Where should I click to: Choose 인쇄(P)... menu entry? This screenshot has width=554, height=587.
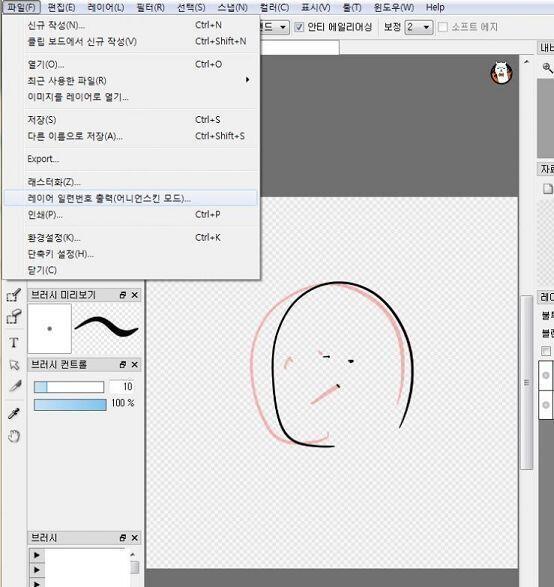click(131, 215)
